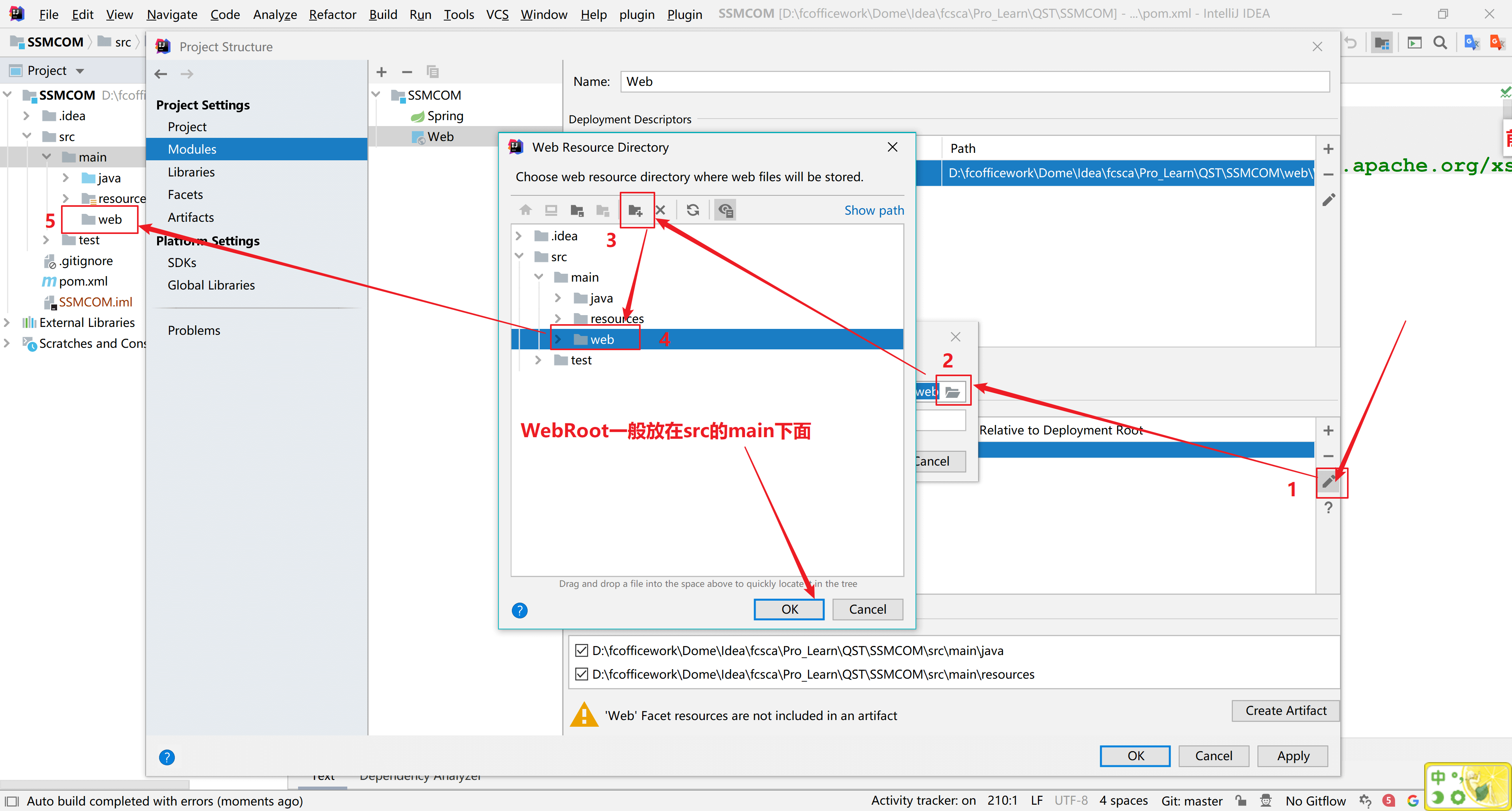This screenshot has height=811, width=1512.
Task: Collapse the main folder in directory chooser tree
Action: click(539, 277)
